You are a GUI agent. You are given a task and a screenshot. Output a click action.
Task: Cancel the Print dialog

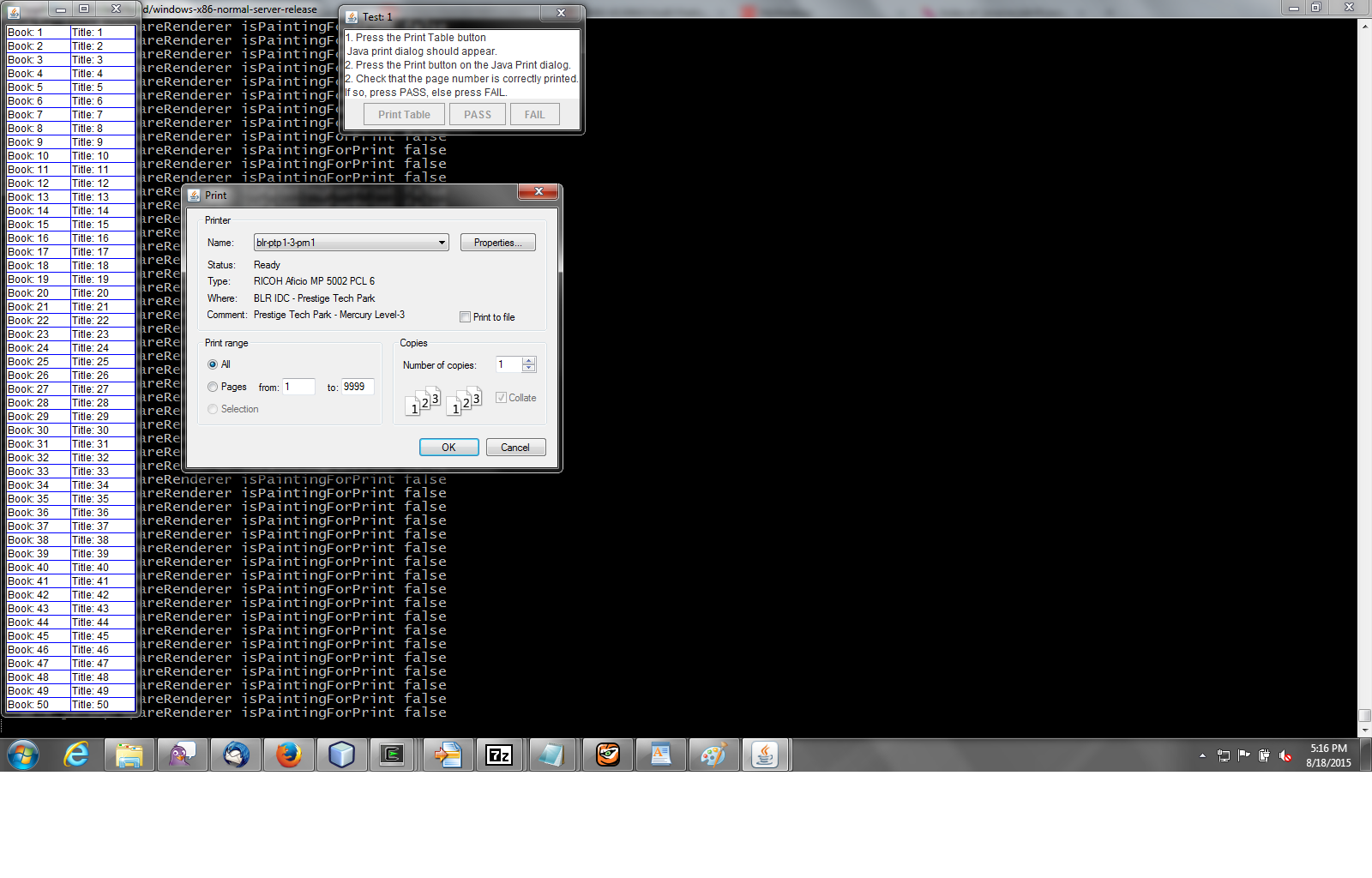pos(515,448)
